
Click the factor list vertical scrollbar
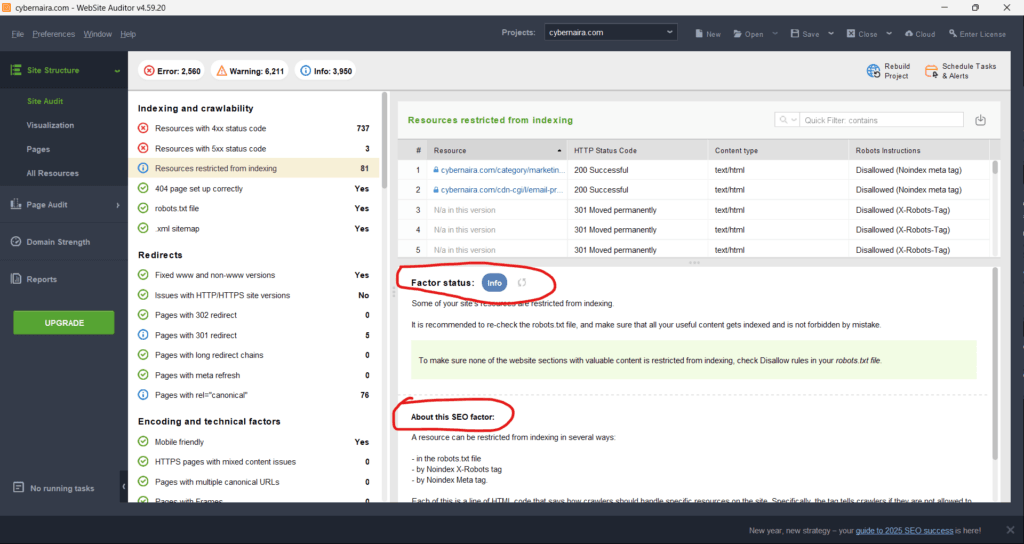point(384,140)
